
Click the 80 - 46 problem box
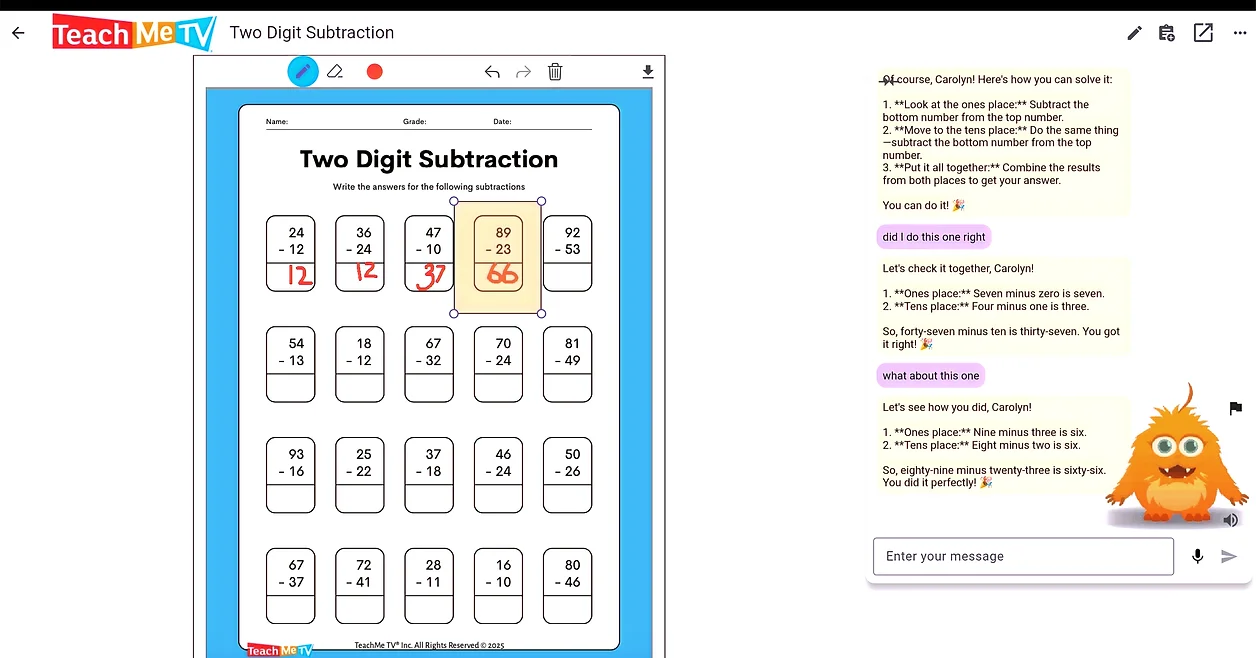[x=567, y=586]
